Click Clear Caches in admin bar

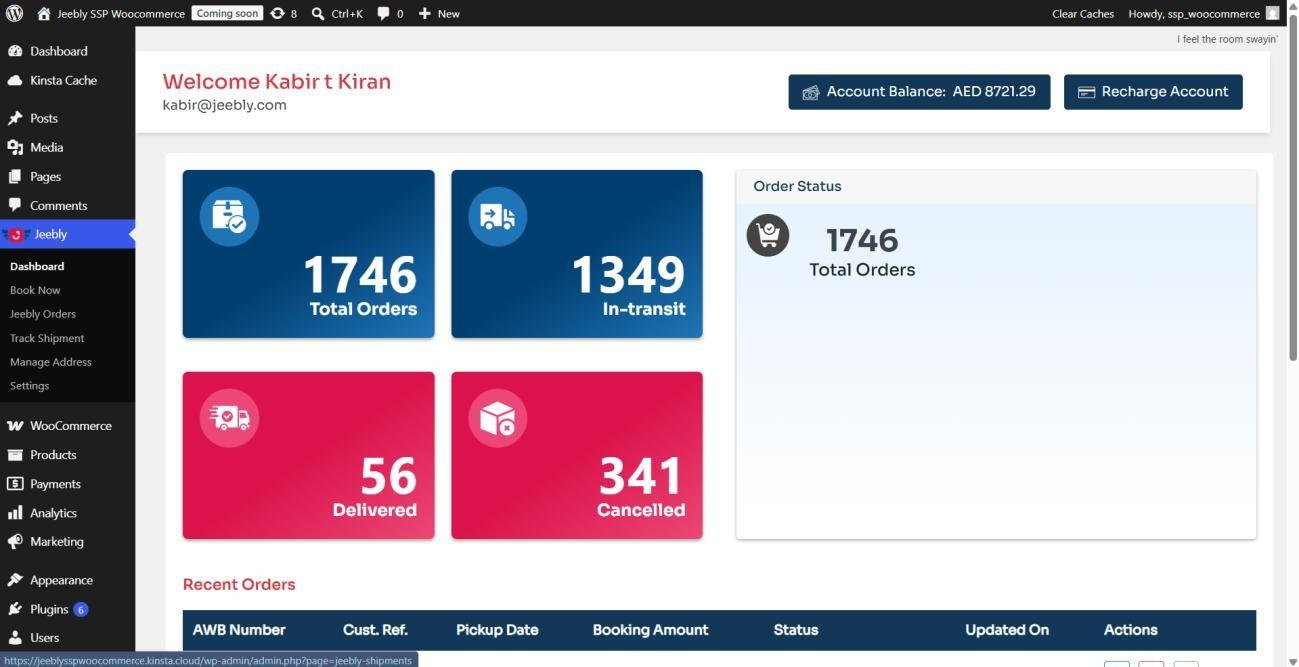point(1083,13)
